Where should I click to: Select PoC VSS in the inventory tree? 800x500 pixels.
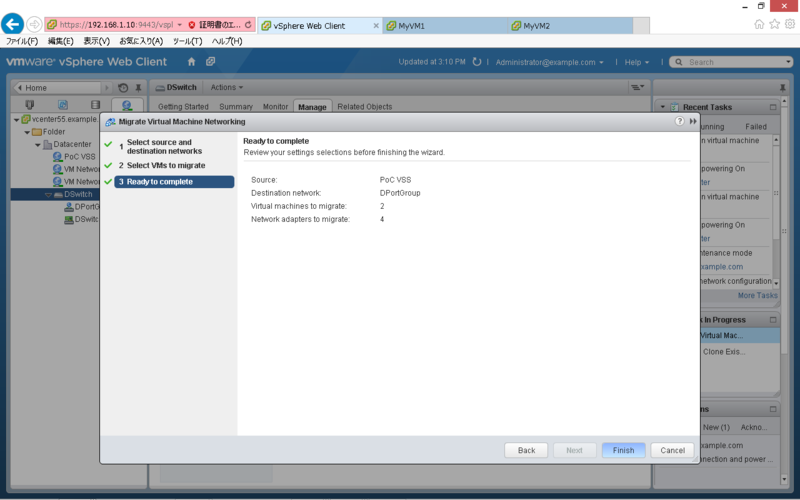[x=80, y=157]
